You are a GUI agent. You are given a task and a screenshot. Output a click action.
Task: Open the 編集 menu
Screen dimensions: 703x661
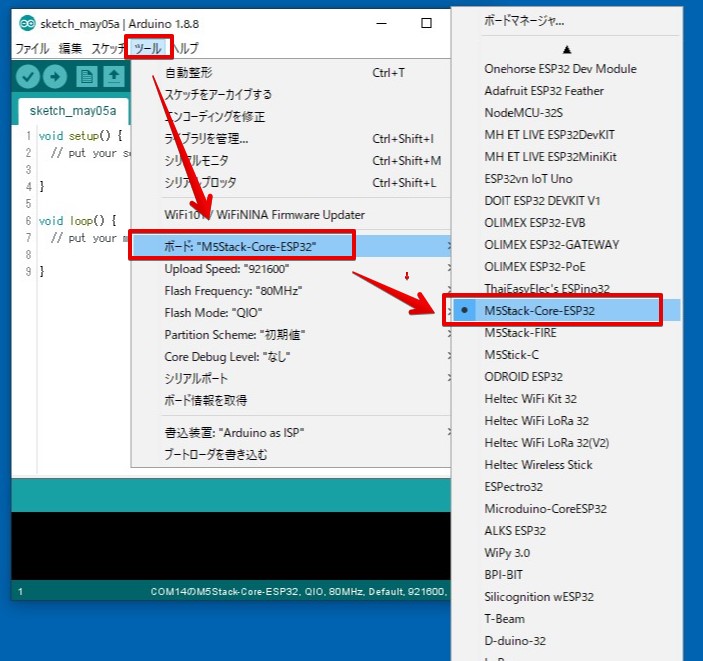tap(70, 48)
